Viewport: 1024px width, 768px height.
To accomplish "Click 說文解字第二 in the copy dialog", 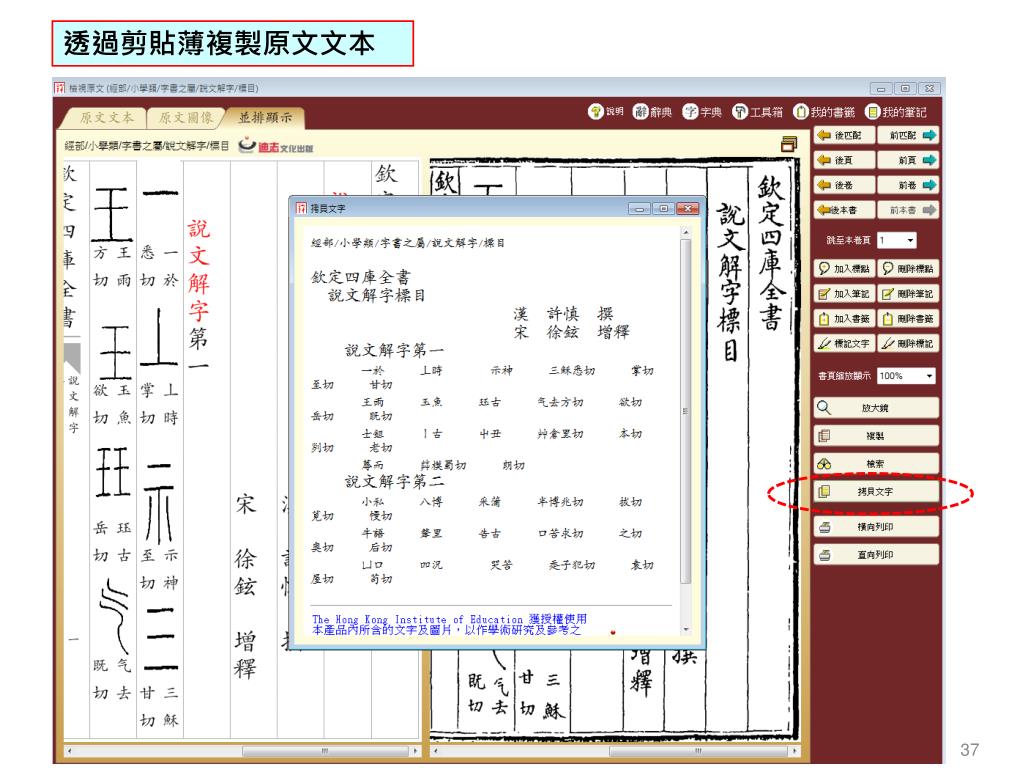I will click(x=394, y=481).
